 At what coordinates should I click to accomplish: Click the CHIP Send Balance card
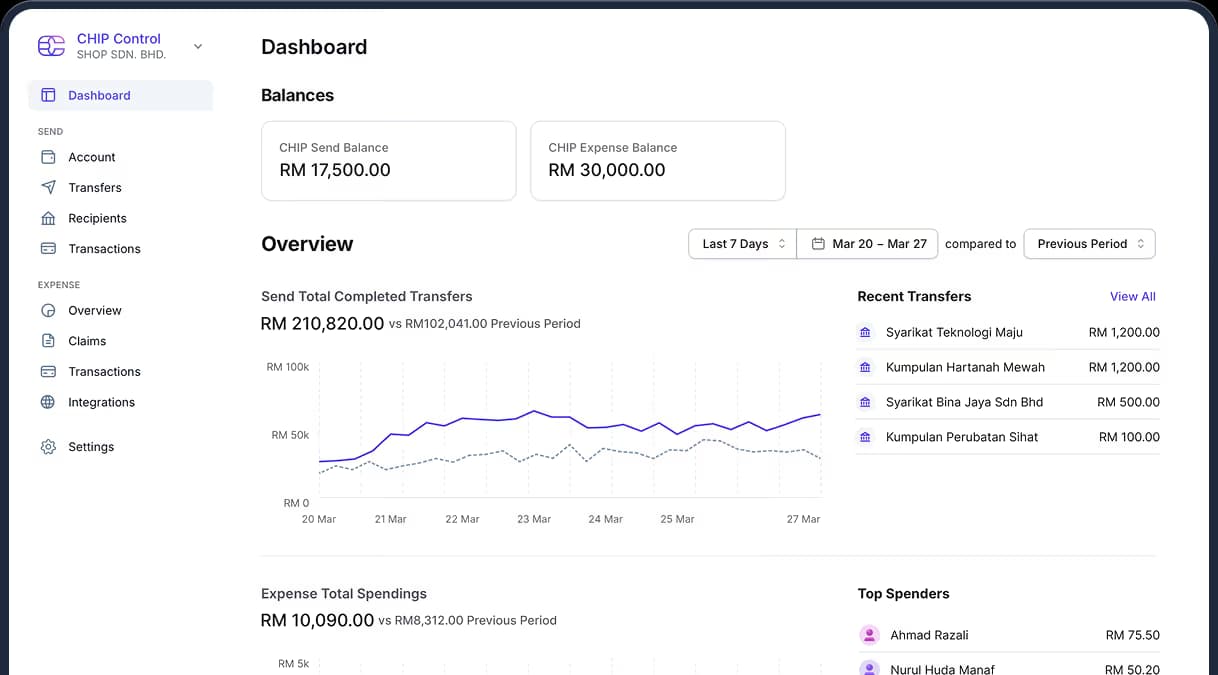click(x=389, y=161)
